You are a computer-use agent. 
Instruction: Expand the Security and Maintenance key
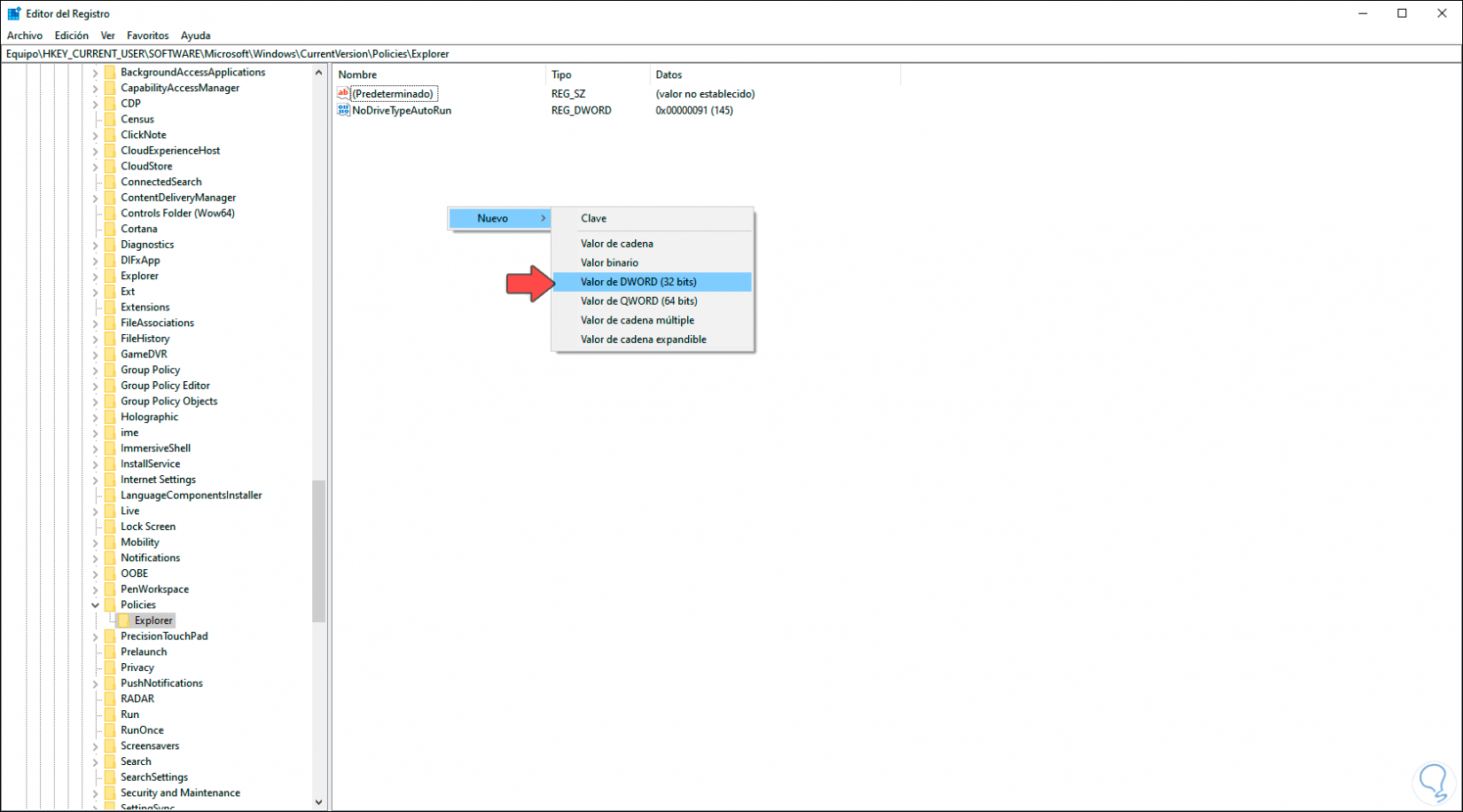tap(96, 792)
